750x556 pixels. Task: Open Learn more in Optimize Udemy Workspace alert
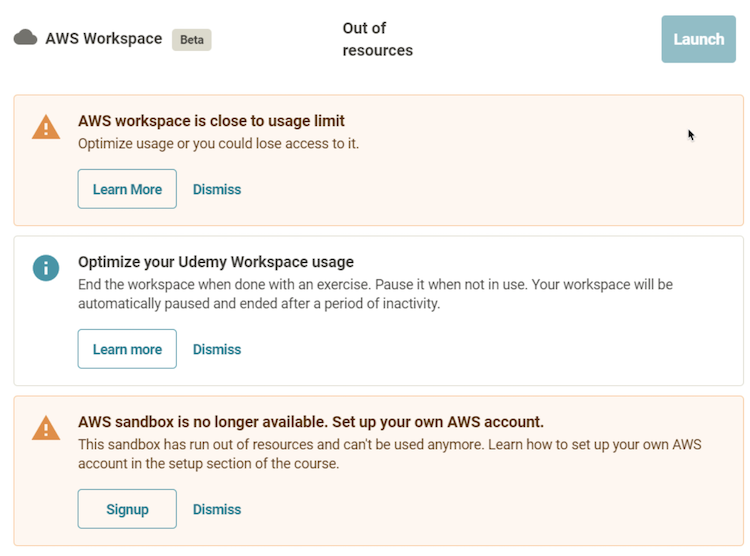tap(127, 349)
